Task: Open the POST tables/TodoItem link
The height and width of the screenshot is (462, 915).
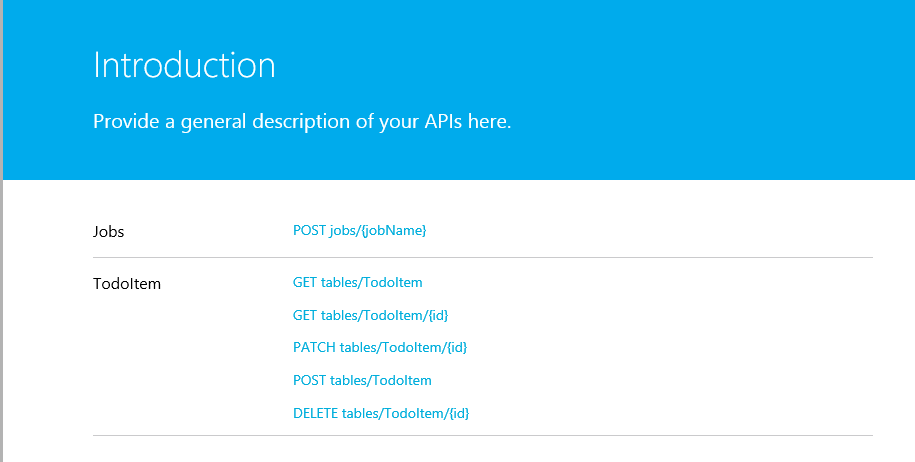Action: [x=362, y=381]
